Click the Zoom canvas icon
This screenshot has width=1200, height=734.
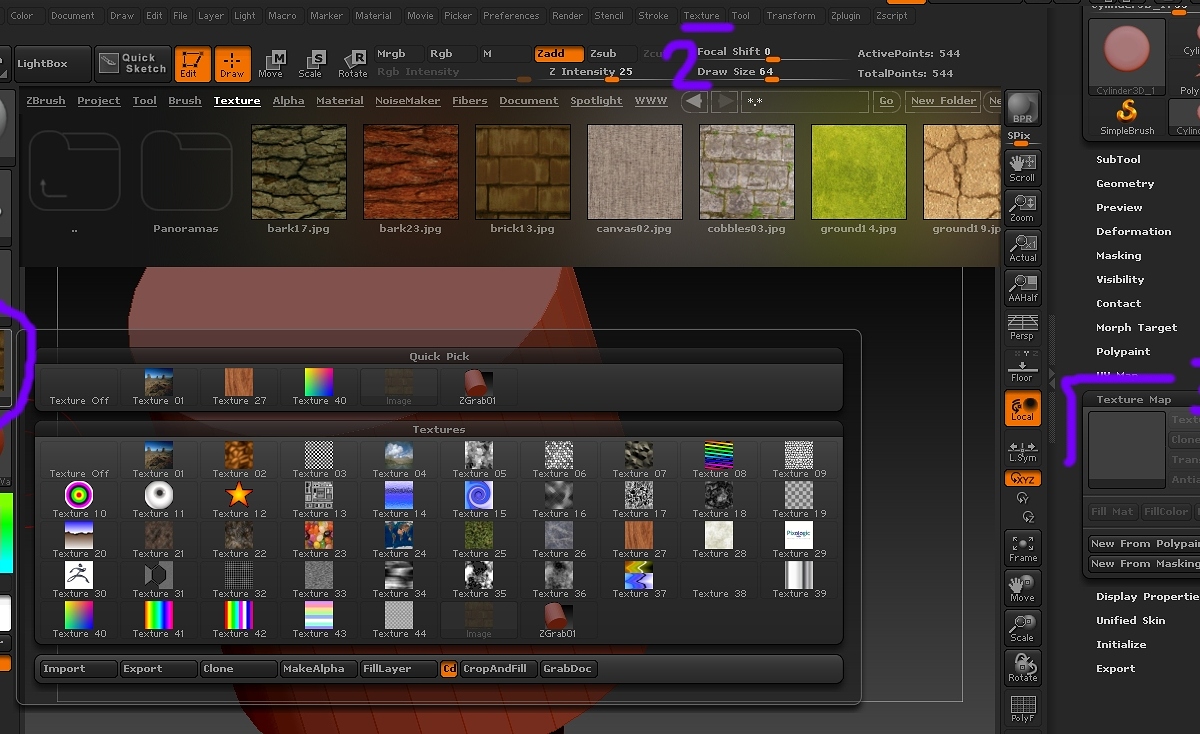1022,207
